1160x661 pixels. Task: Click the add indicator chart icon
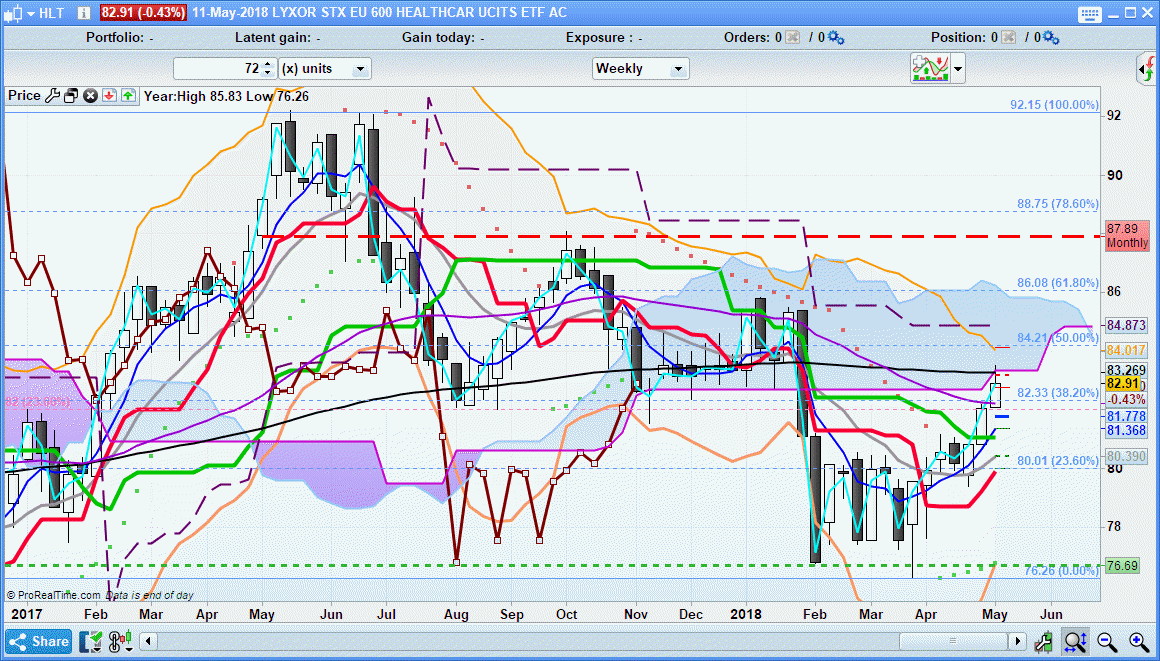pyautogui.click(x=930, y=69)
